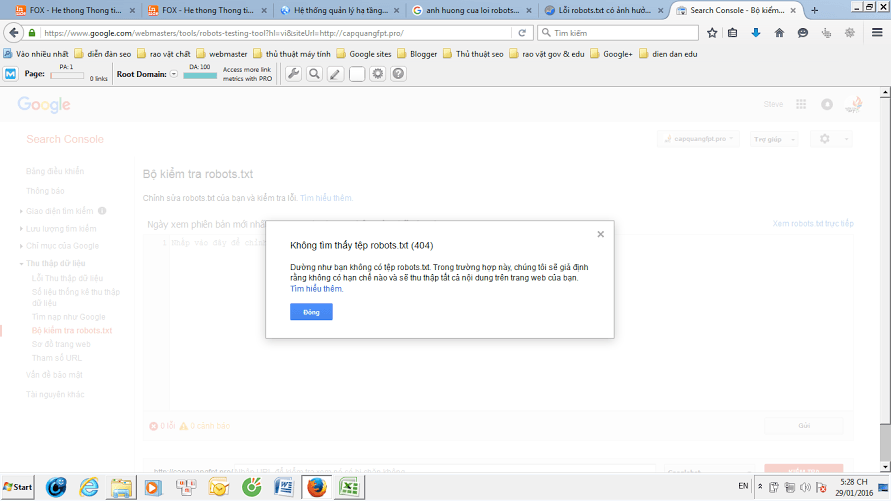Go back with browser back arrow
The height and width of the screenshot is (501, 891).
(14, 33)
